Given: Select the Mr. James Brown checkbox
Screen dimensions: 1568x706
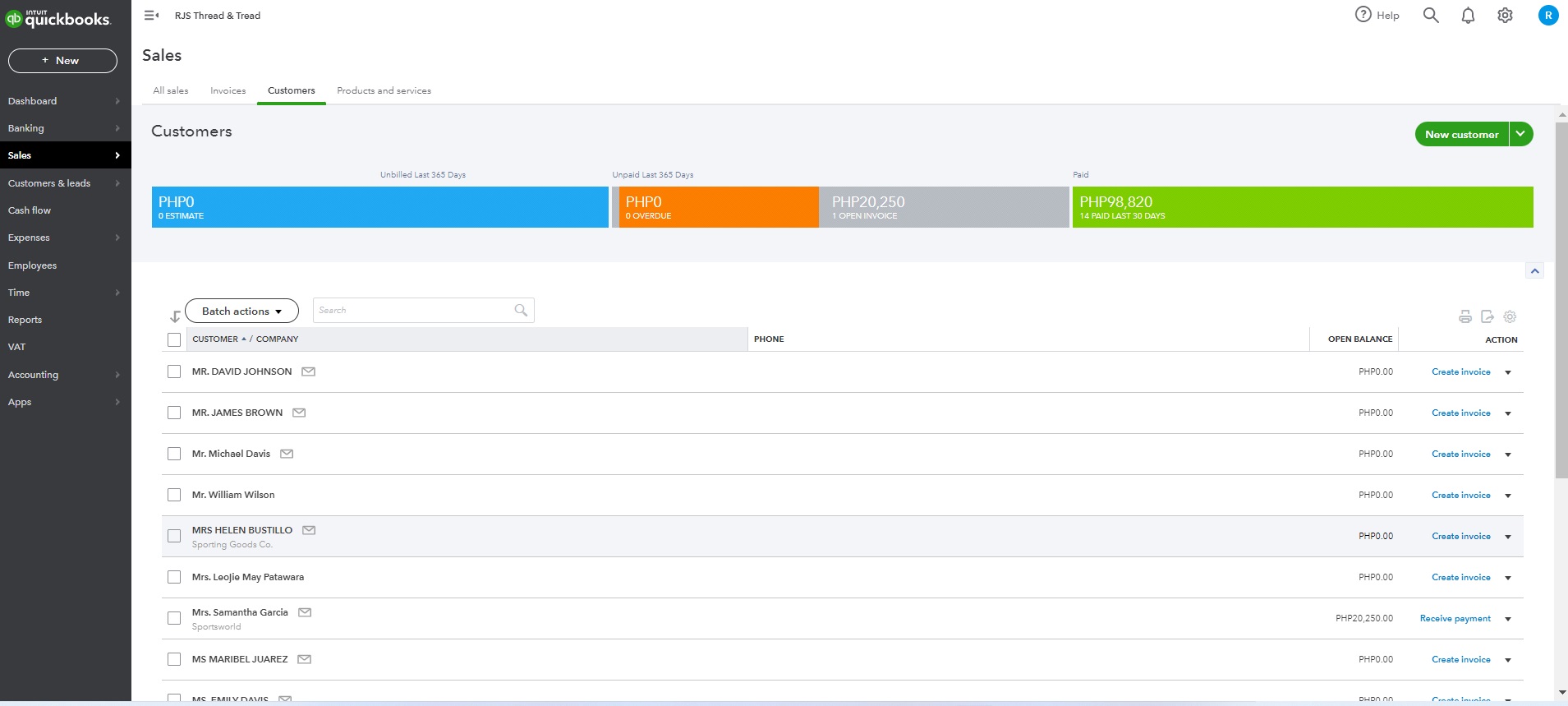Looking at the screenshot, I should [x=174, y=413].
